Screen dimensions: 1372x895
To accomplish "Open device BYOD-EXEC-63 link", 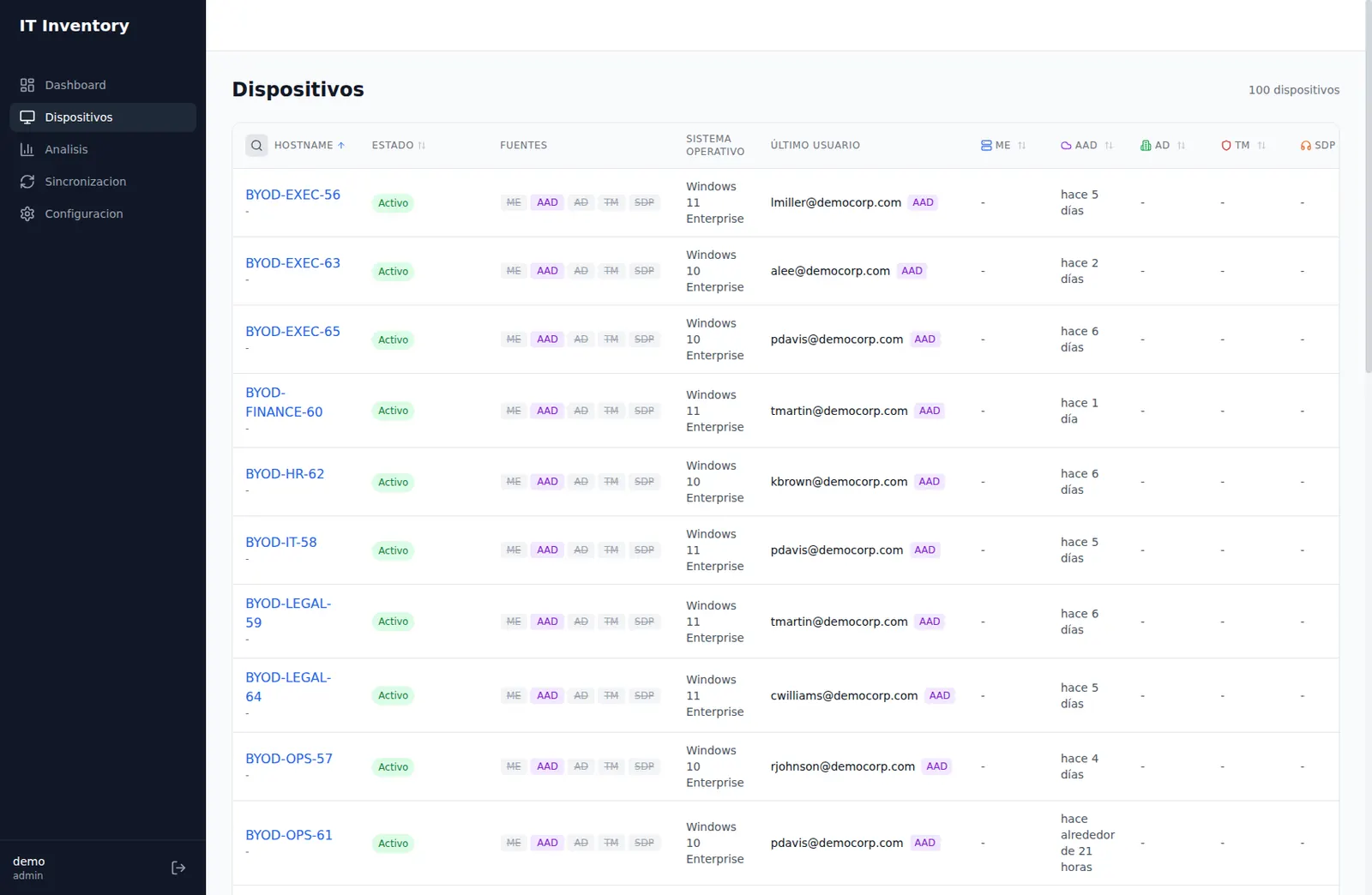I will coord(292,263).
